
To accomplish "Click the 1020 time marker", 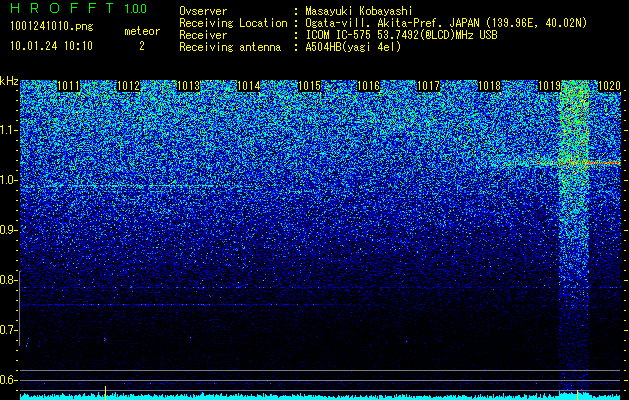I will point(609,86).
